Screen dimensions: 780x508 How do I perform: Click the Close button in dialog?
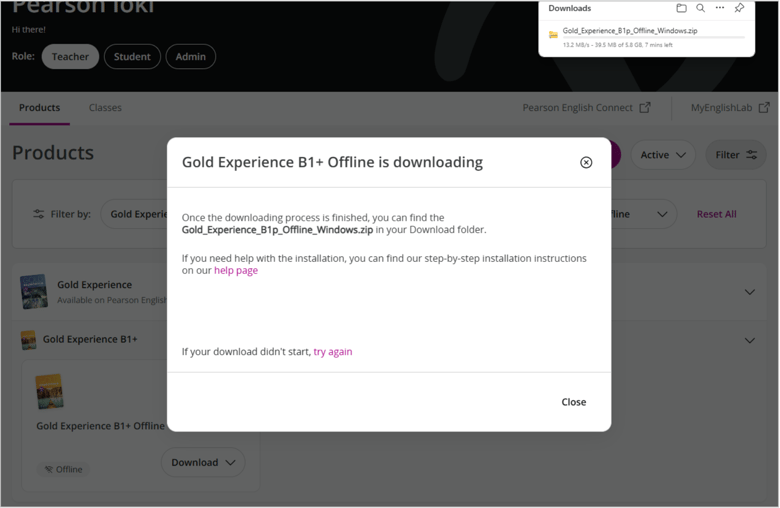(x=574, y=402)
